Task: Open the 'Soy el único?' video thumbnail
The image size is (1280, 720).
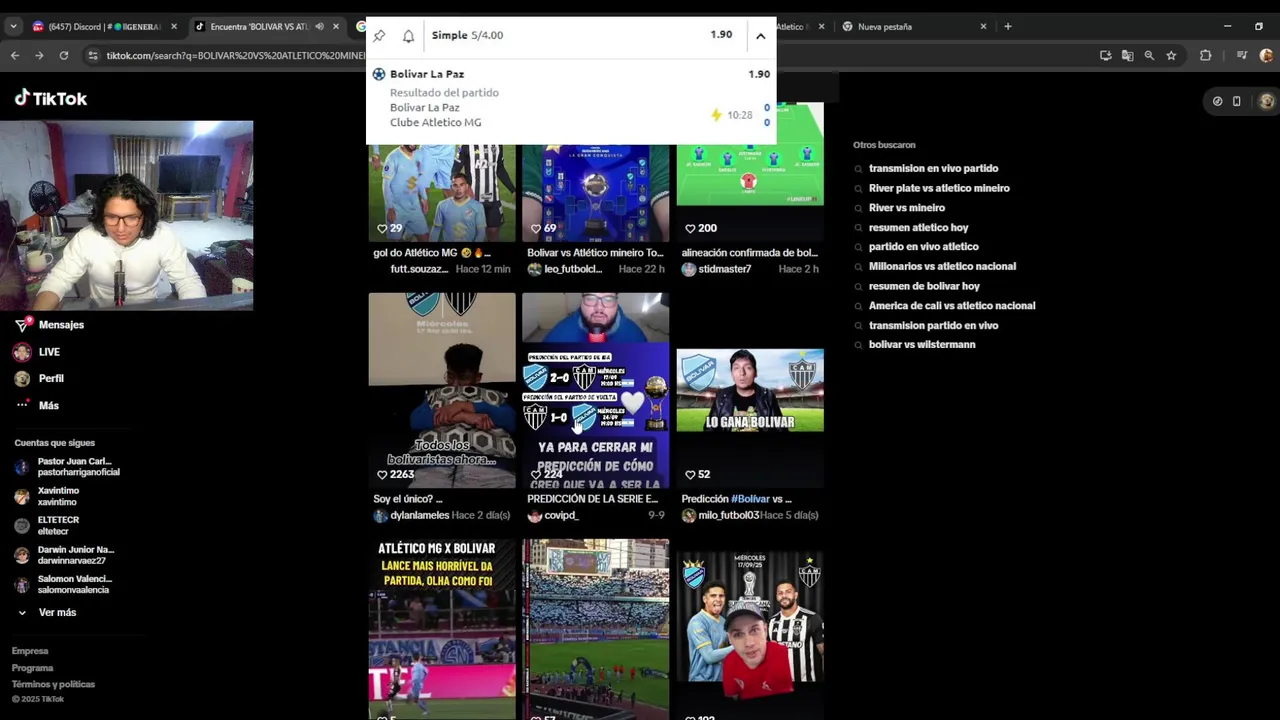Action: pos(442,390)
